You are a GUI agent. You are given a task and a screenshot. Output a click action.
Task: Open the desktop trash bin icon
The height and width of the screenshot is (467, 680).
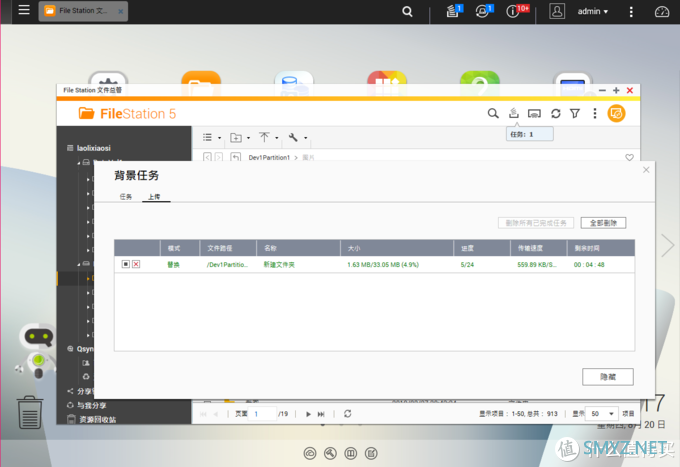pyautogui.click(x=30, y=412)
